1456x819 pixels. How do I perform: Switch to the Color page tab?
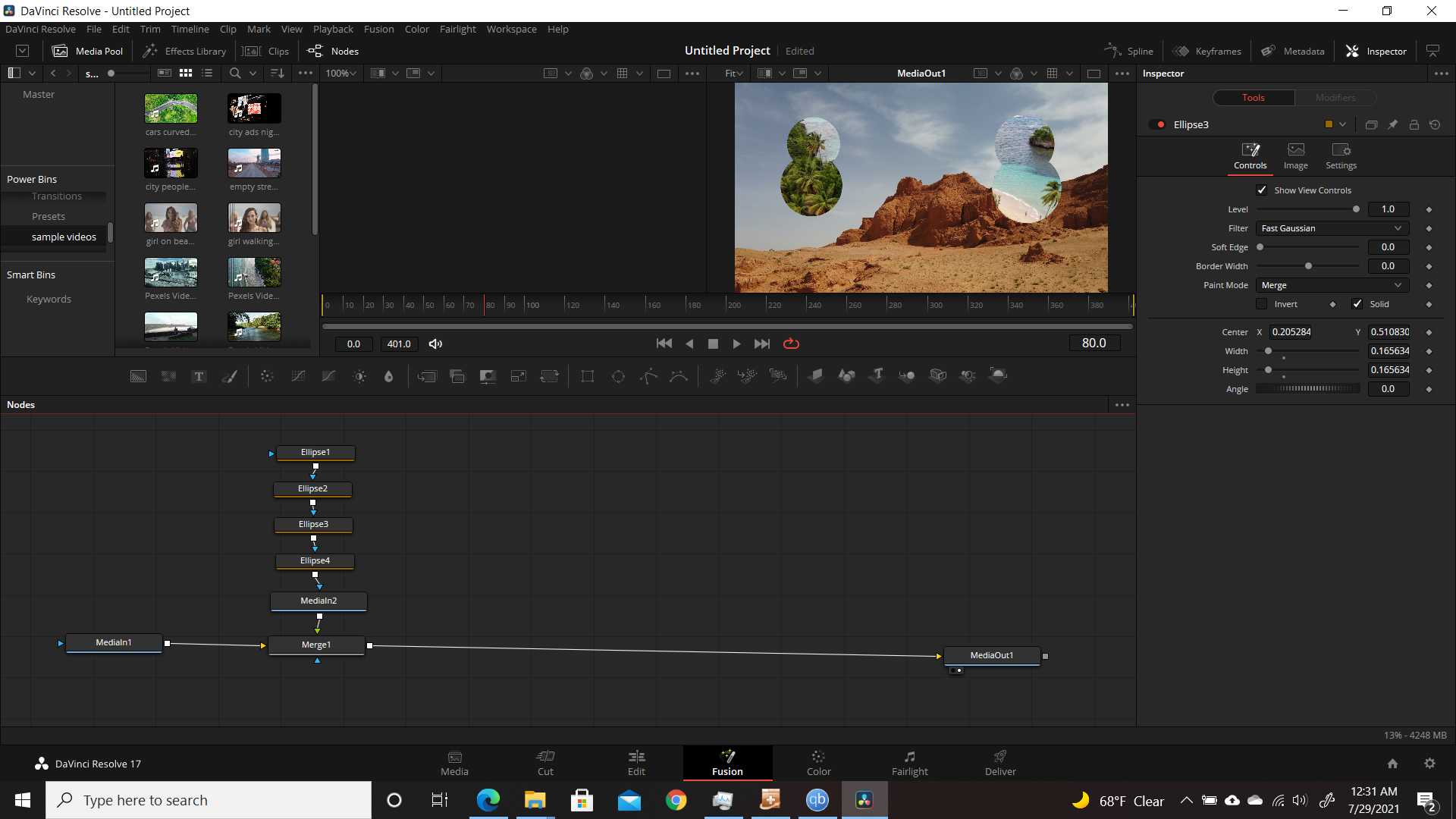tap(818, 763)
